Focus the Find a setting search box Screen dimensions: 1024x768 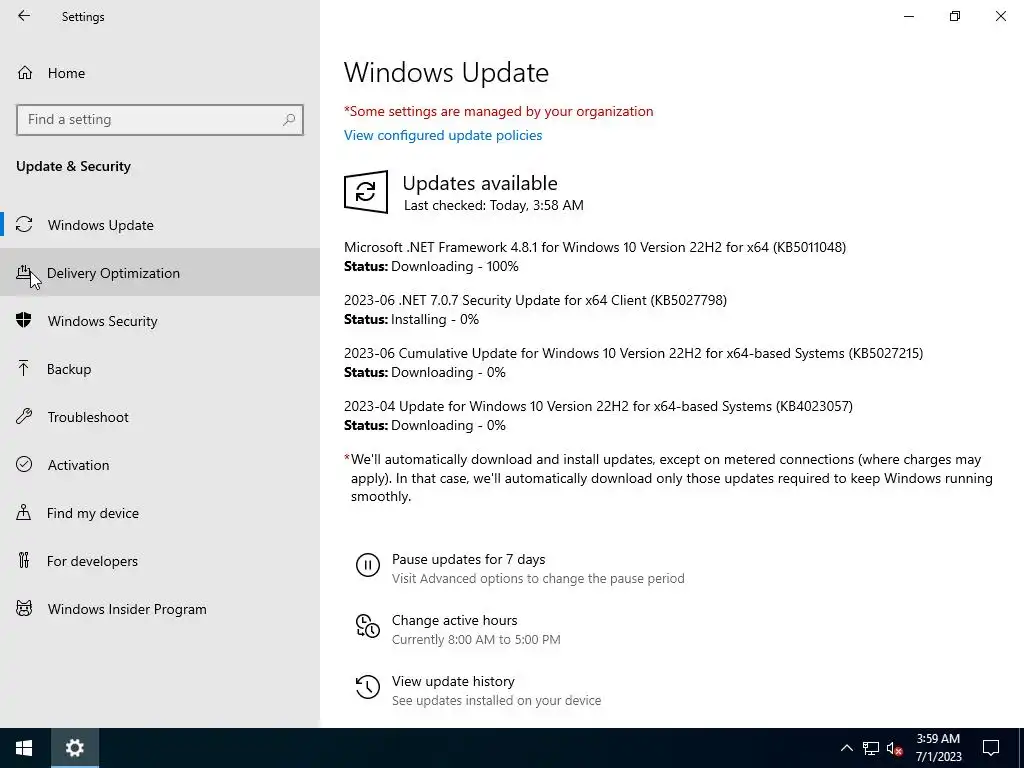[160, 120]
